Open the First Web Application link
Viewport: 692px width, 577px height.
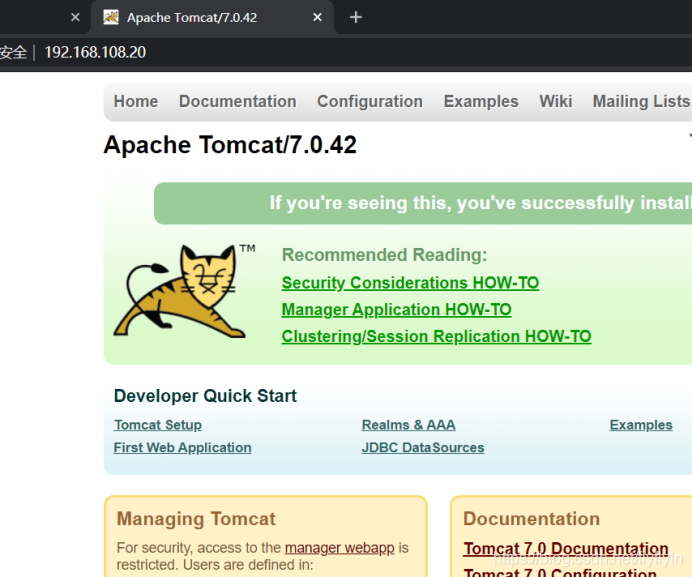tap(182, 448)
